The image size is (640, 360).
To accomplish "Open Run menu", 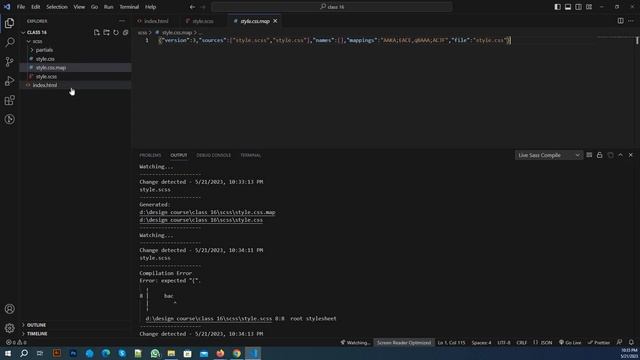I will [108, 7].
